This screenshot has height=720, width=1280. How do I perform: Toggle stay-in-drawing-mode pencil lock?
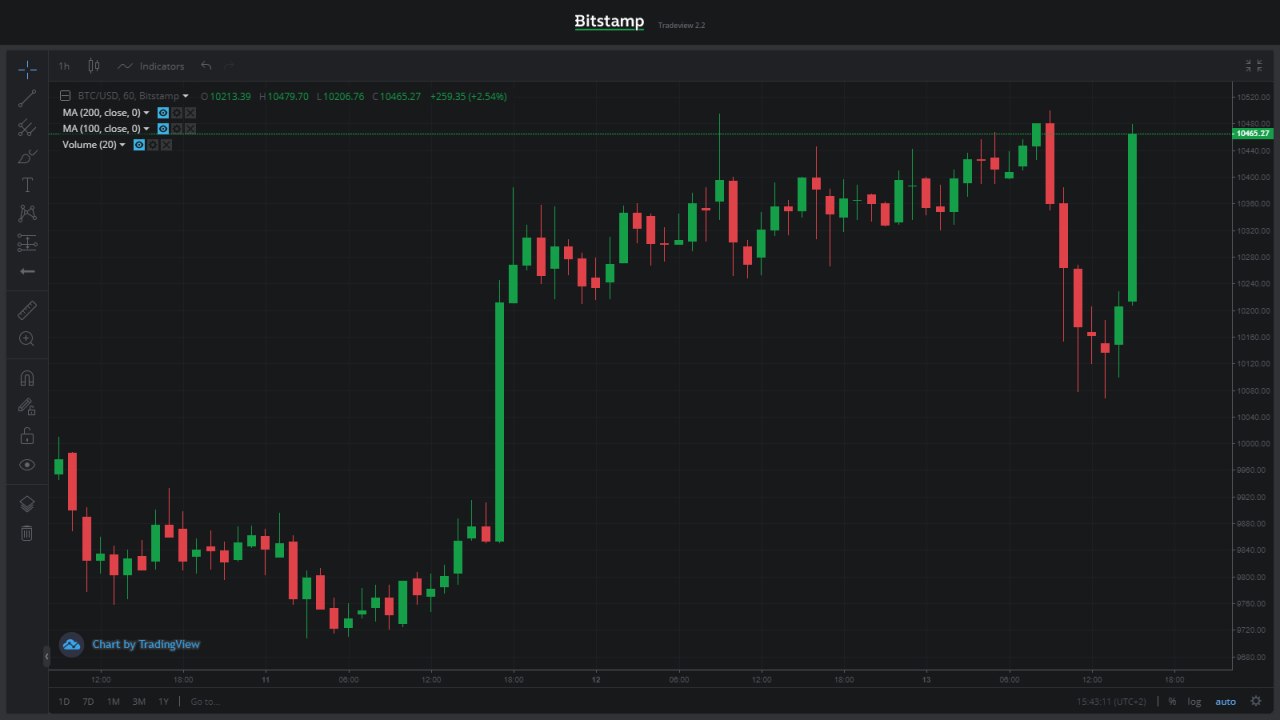[x=27, y=407]
